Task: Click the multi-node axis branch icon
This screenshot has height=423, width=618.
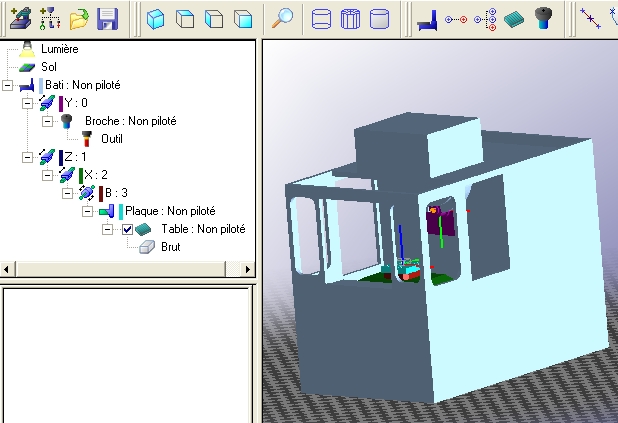Action: pyautogui.click(x=485, y=19)
